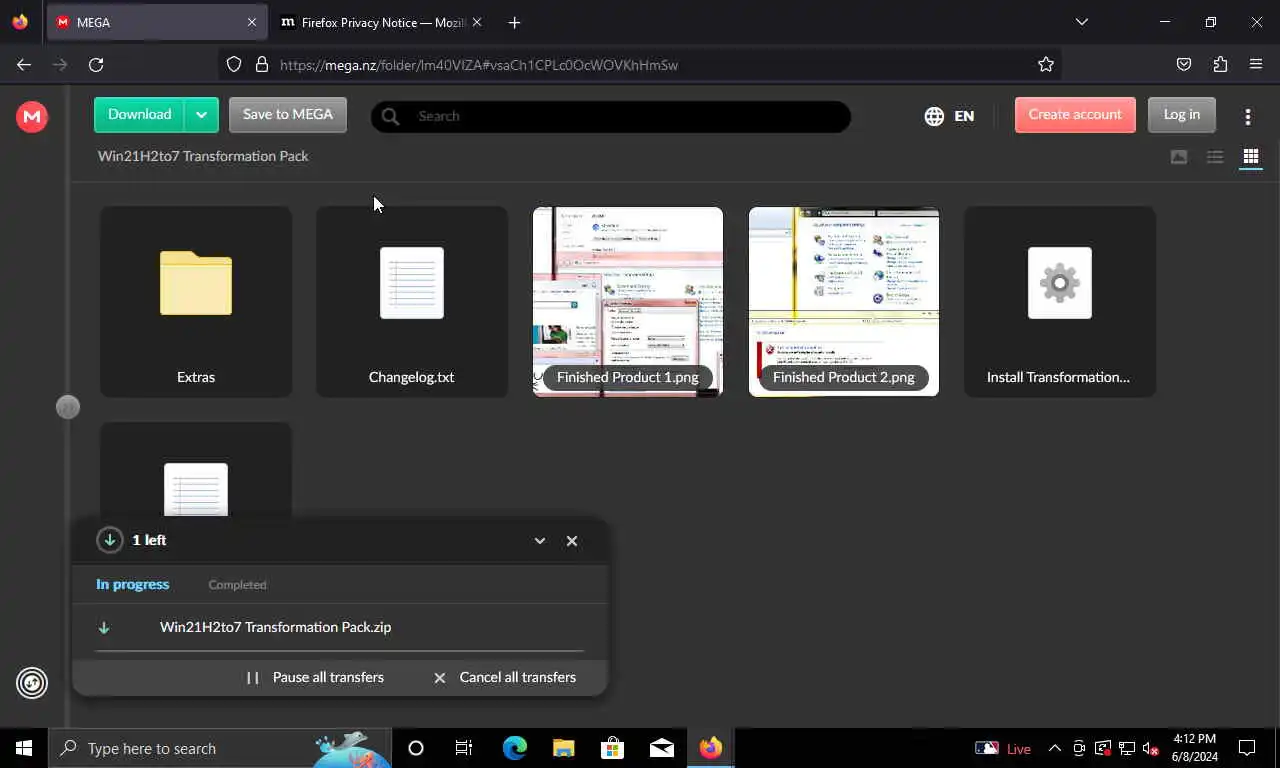The height and width of the screenshot is (768, 1280).
Task: Open the Firefox application hamburger menu
Action: [1256, 65]
